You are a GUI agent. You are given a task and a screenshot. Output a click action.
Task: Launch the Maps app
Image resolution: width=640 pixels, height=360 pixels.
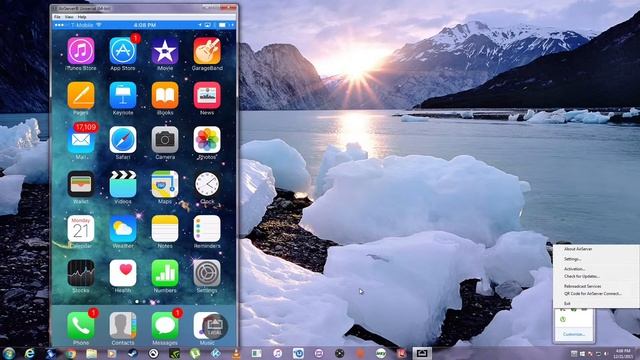(x=165, y=184)
